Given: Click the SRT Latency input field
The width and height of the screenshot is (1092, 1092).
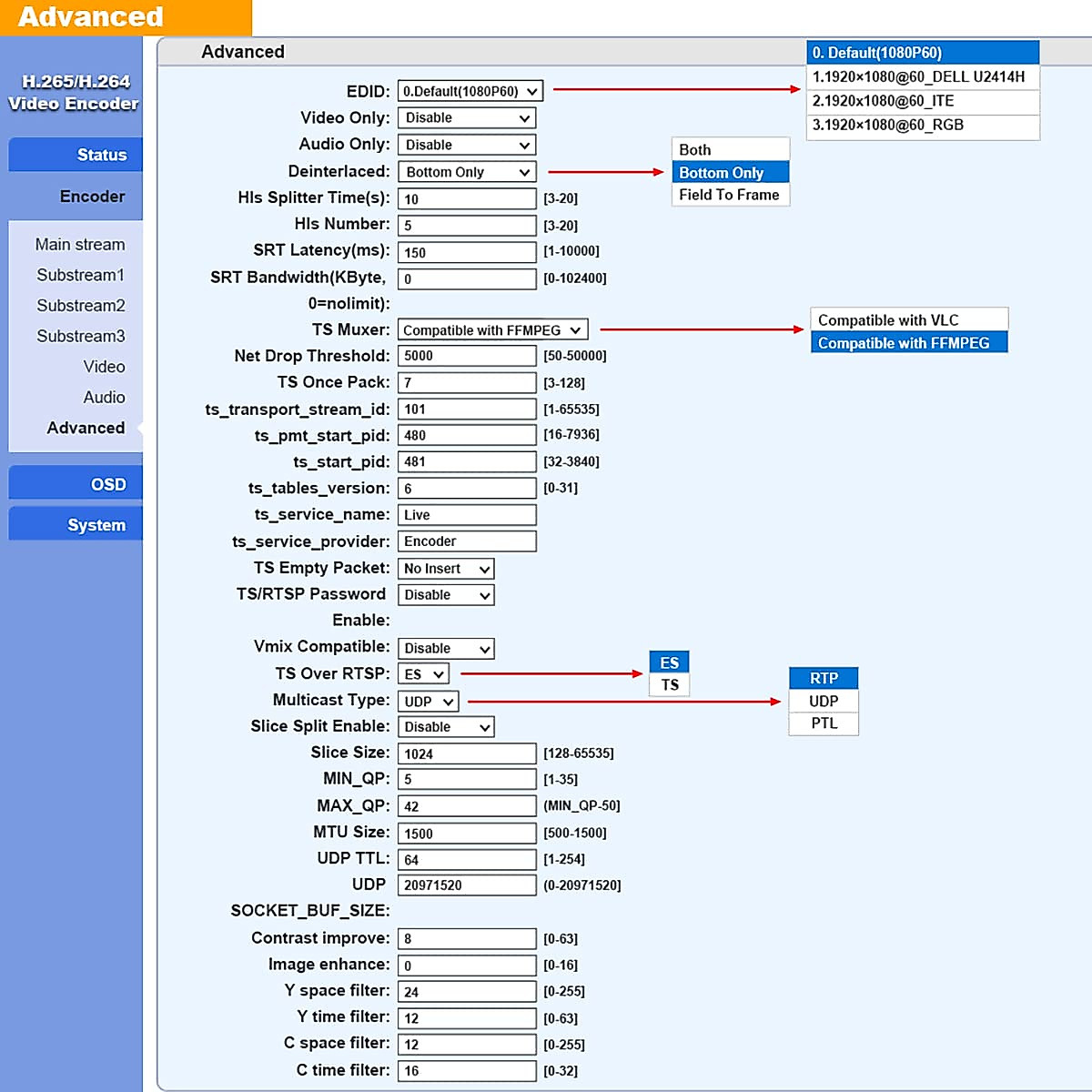Looking at the screenshot, I should tap(467, 252).
